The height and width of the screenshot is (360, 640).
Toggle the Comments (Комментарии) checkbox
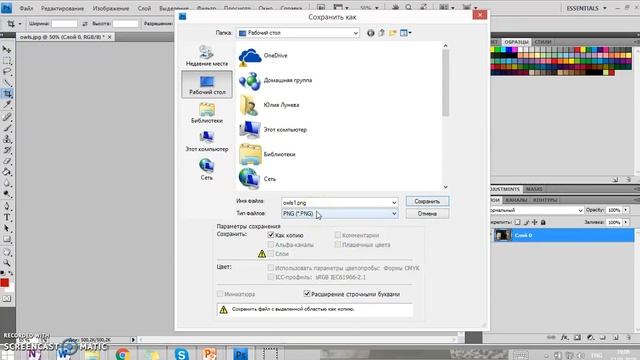tap(338, 235)
